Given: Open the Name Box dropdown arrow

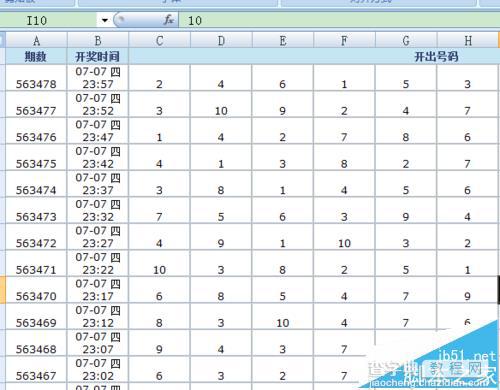Looking at the screenshot, I should [105, 20].
